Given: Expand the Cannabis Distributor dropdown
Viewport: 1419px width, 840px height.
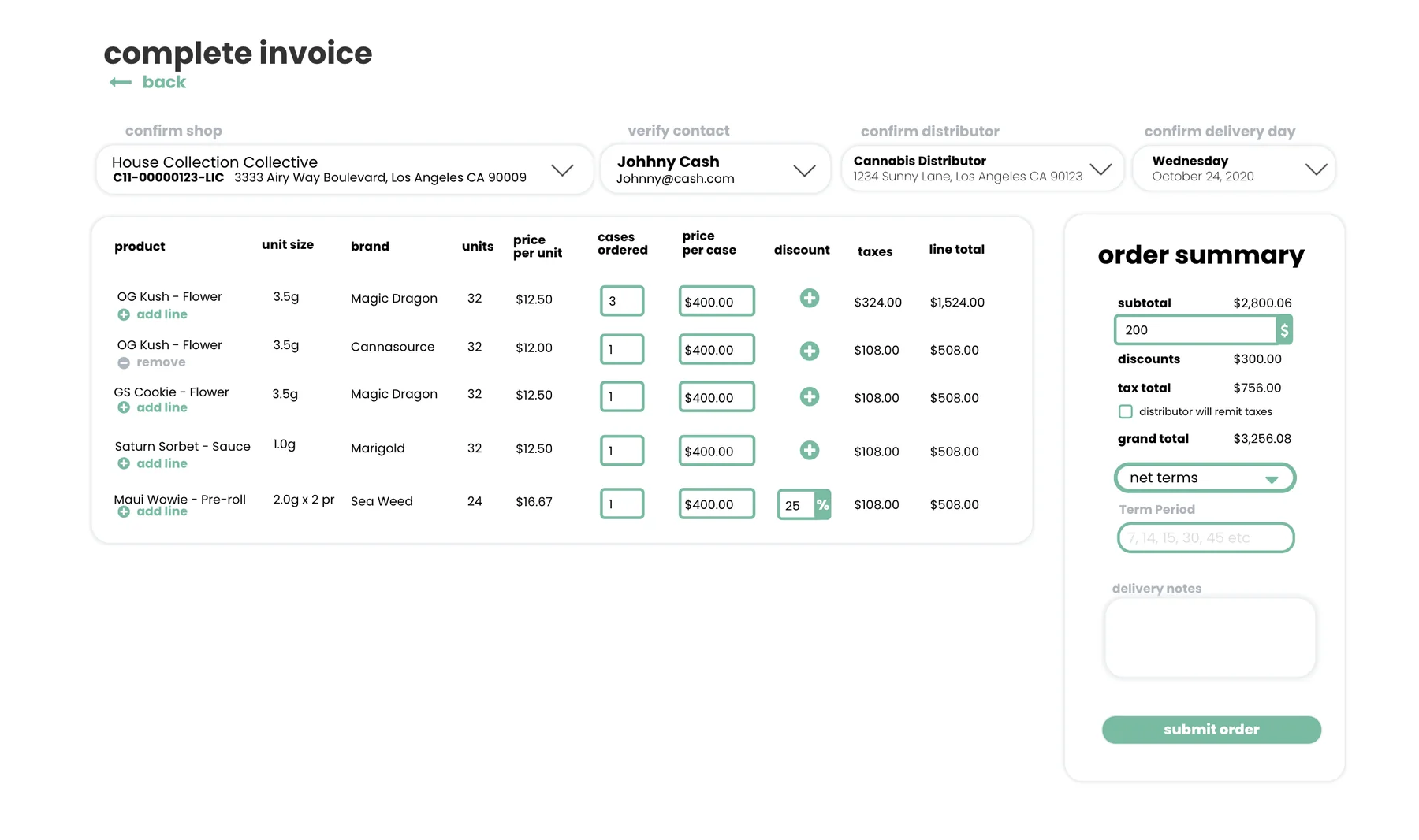Looking at the screenshot, I should (x=1101, y=169).
